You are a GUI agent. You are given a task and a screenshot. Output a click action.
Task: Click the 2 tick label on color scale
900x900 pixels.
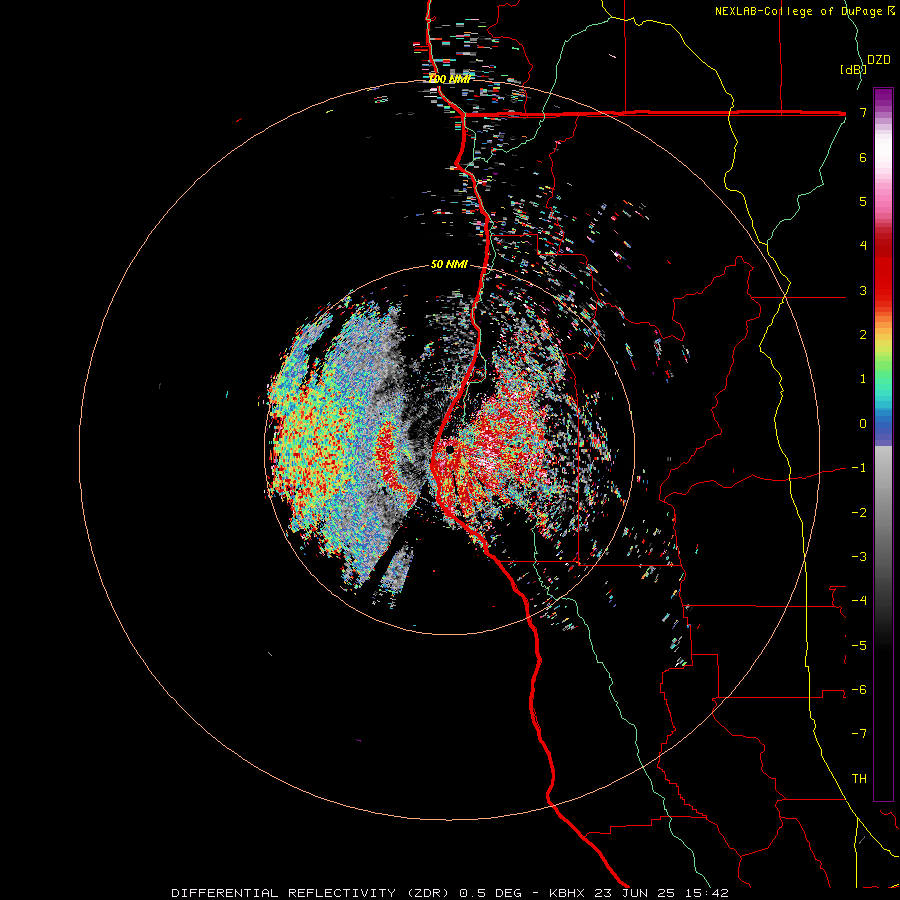[863, 335]
